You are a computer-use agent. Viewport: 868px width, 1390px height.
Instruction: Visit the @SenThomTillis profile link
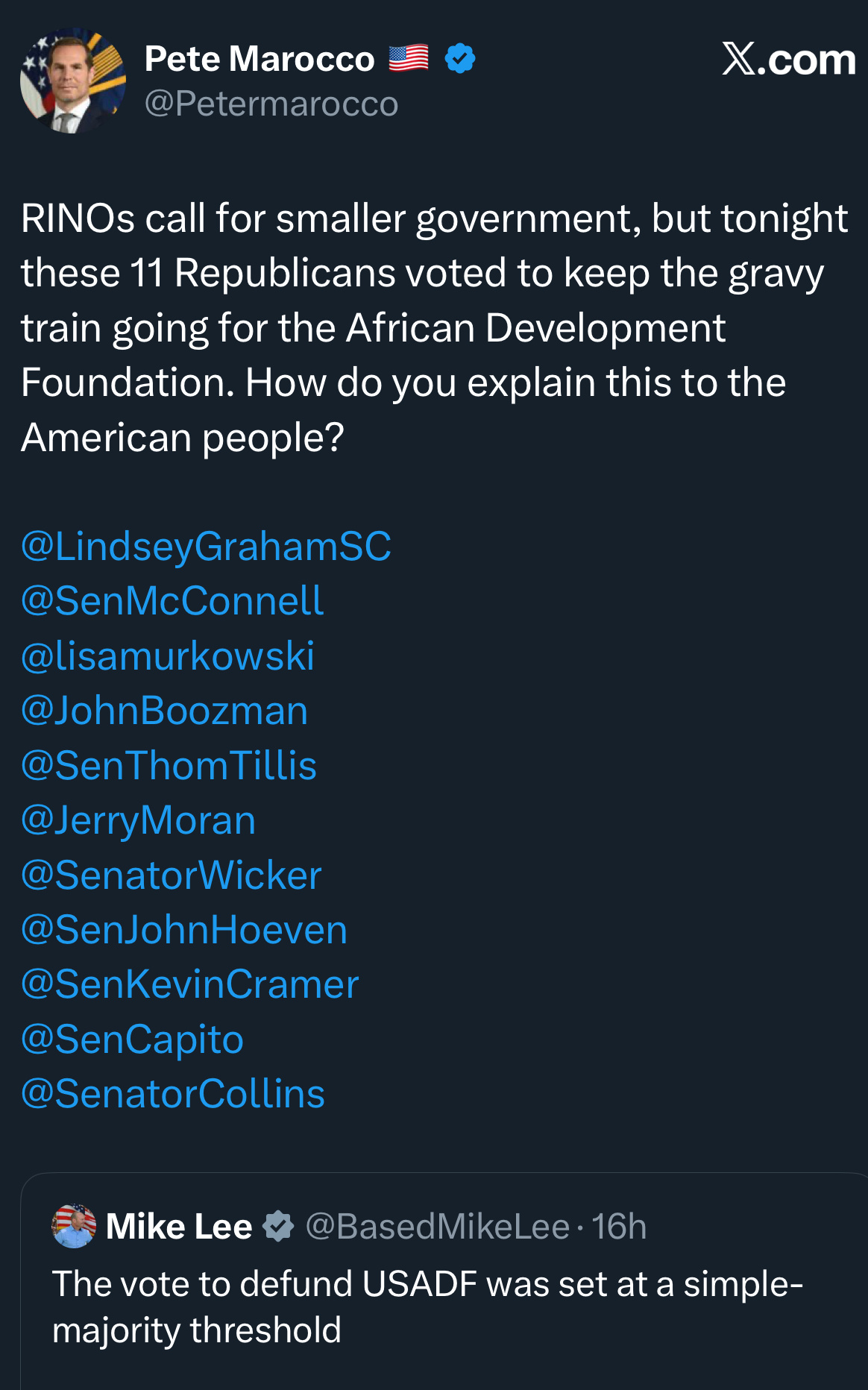(169, 766)
